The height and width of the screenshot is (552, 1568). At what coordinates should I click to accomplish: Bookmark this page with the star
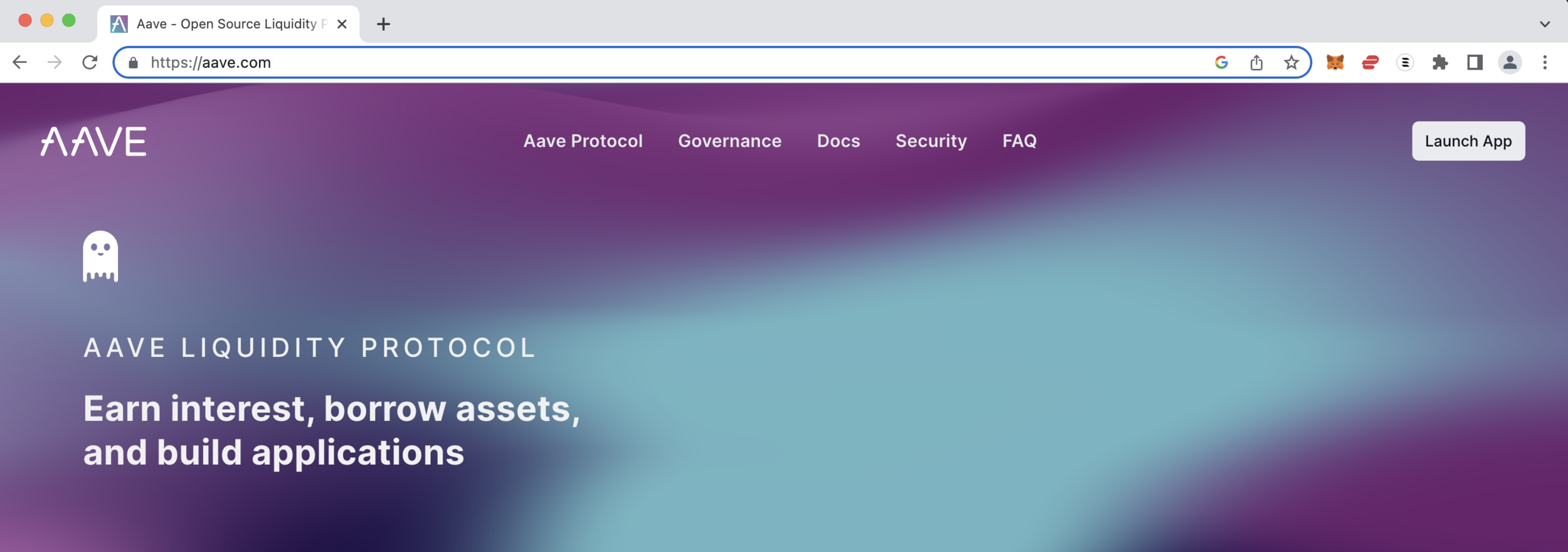1291,62
